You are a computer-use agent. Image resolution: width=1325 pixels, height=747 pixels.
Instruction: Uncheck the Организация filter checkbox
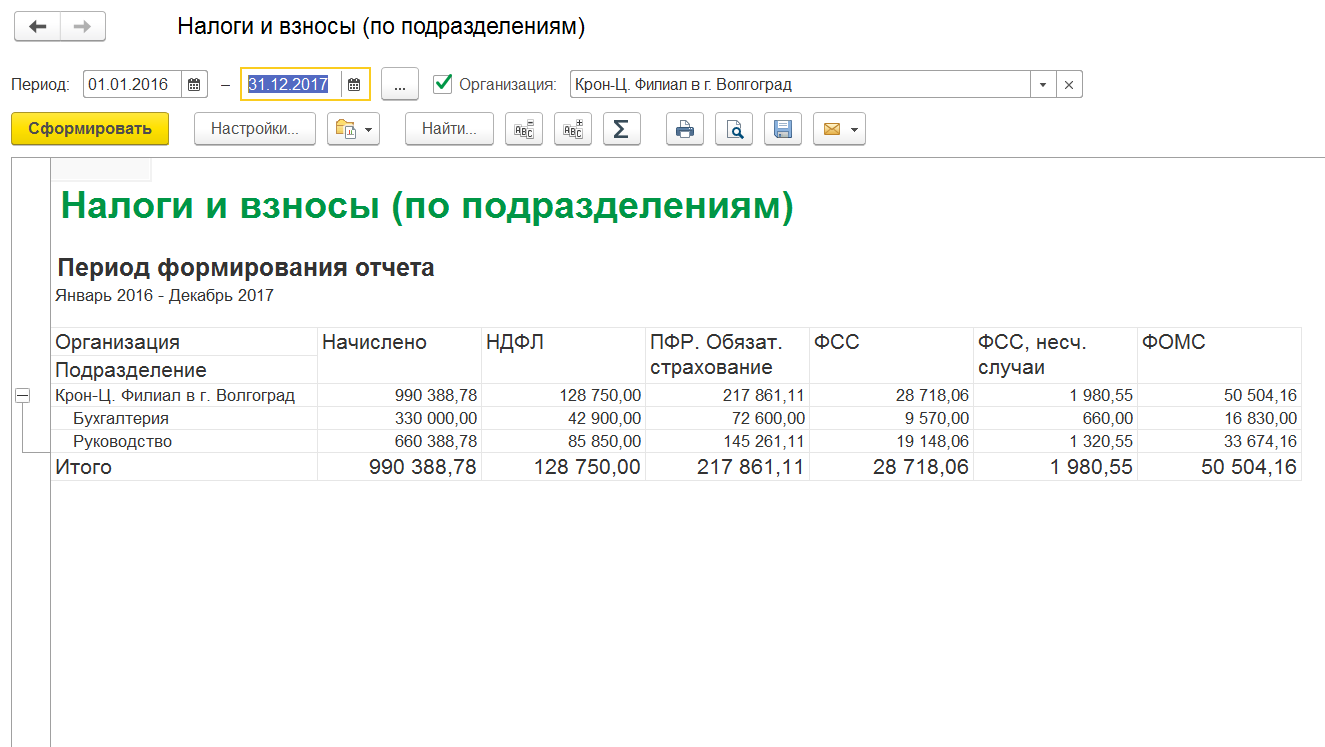[x=443, y=84]
